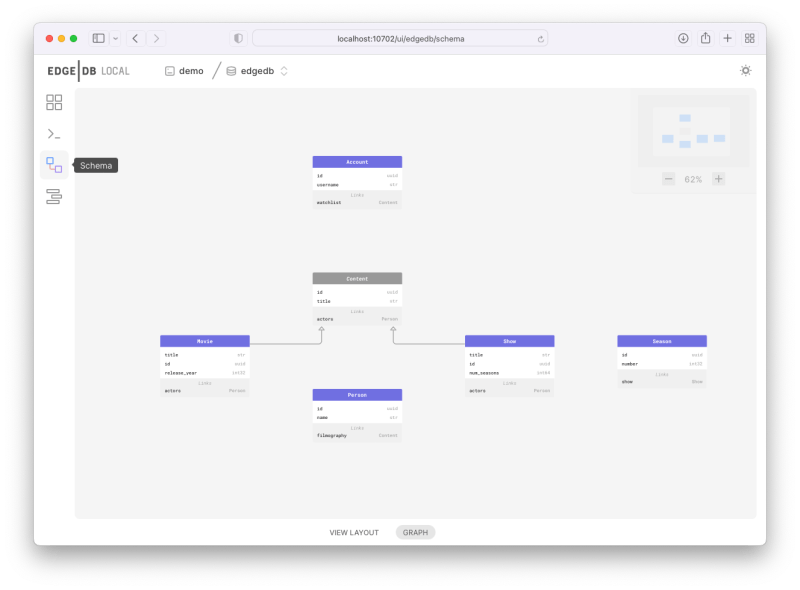
Task: Open a new tab with plus icon
Action: pyautogui.click(x=728, y=38)
